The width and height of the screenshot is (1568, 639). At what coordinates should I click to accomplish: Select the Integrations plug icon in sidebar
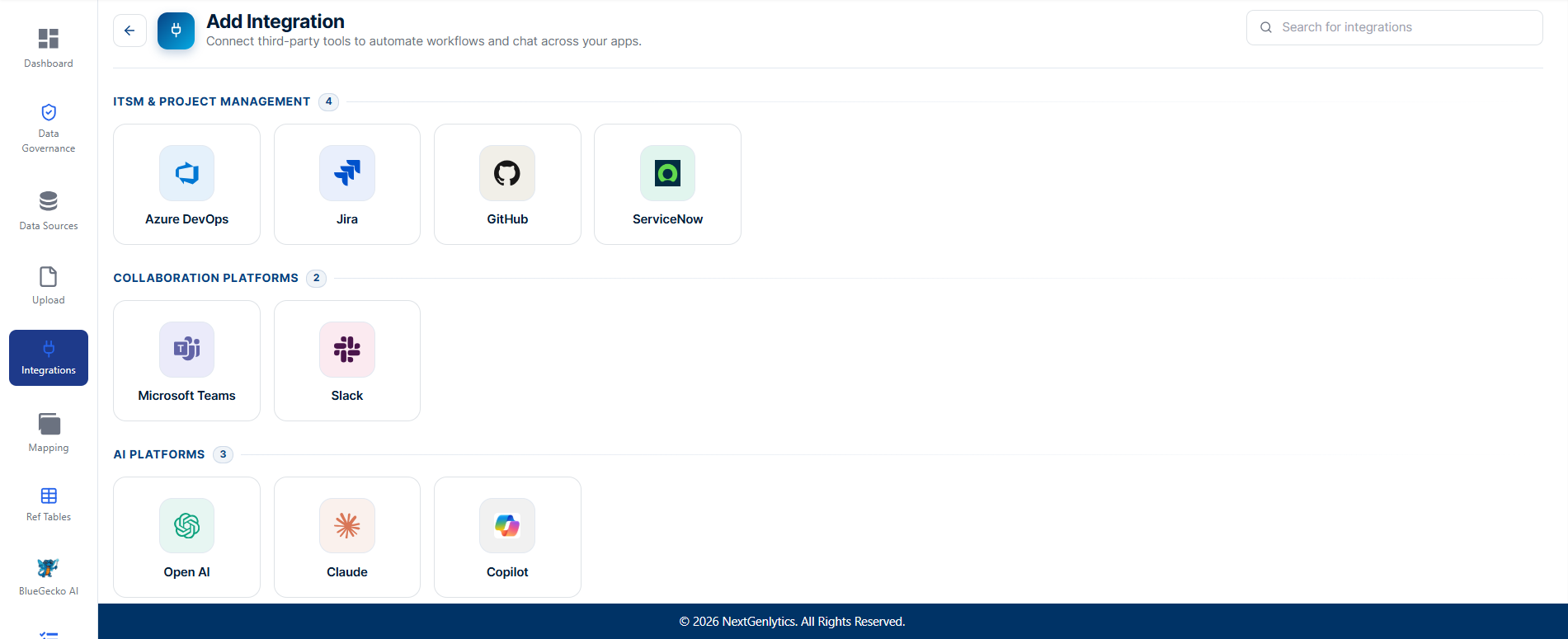(49, 349)
